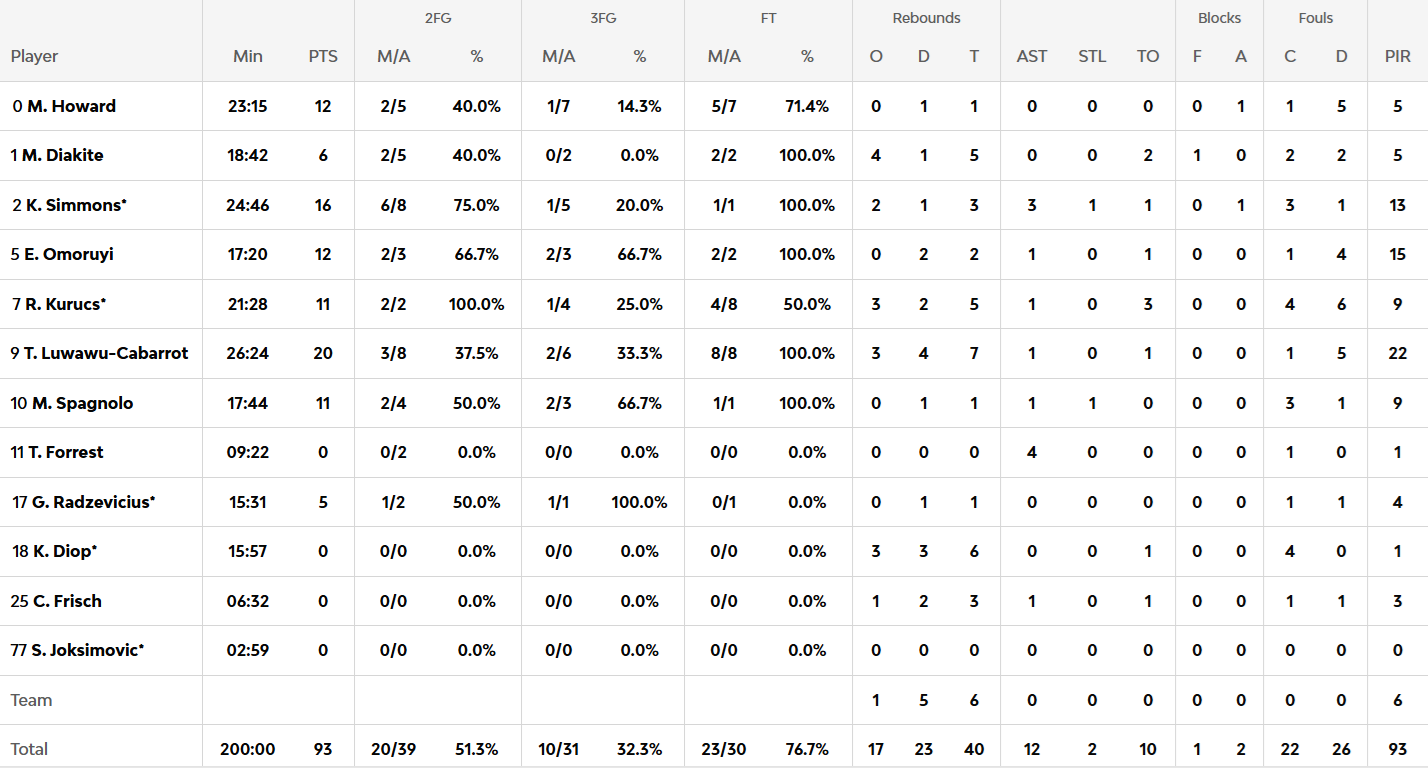This screenshot has width=1428, height=768.
Task: Click the Fouls group header
Action: [x=1316, y=18]
